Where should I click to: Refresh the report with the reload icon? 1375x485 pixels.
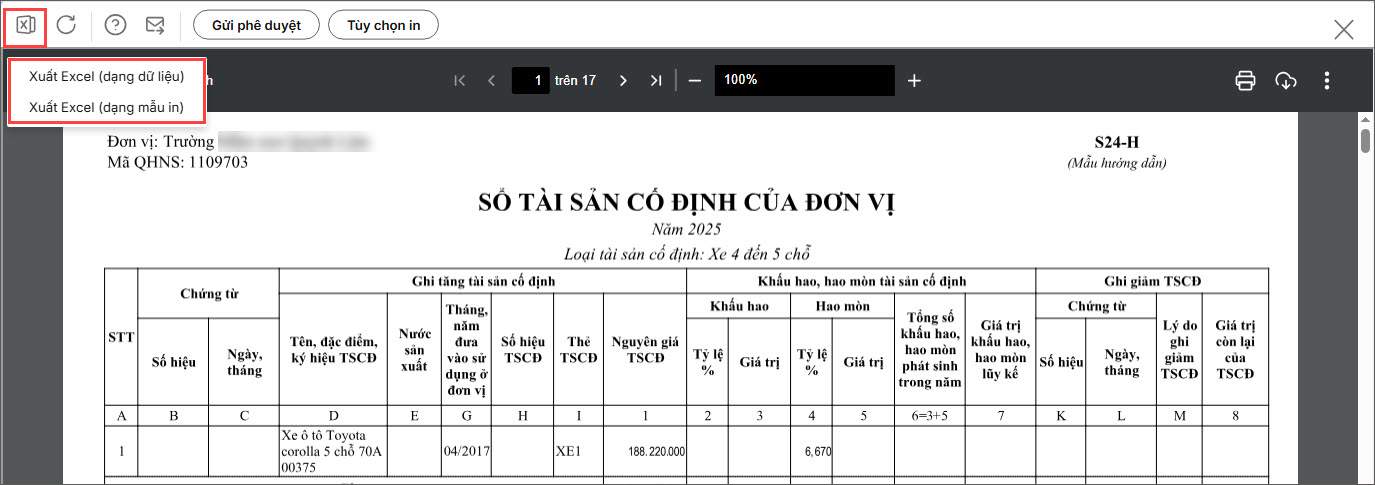click(x=66, y=25)
